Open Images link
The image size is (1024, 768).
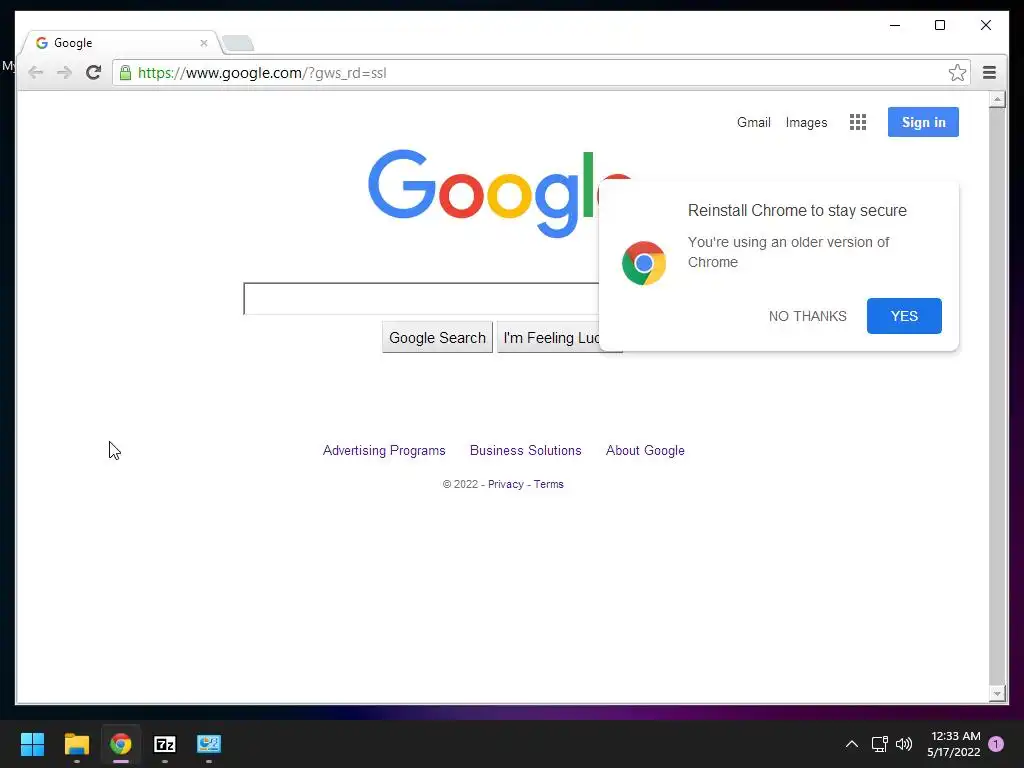coord(806,122)
